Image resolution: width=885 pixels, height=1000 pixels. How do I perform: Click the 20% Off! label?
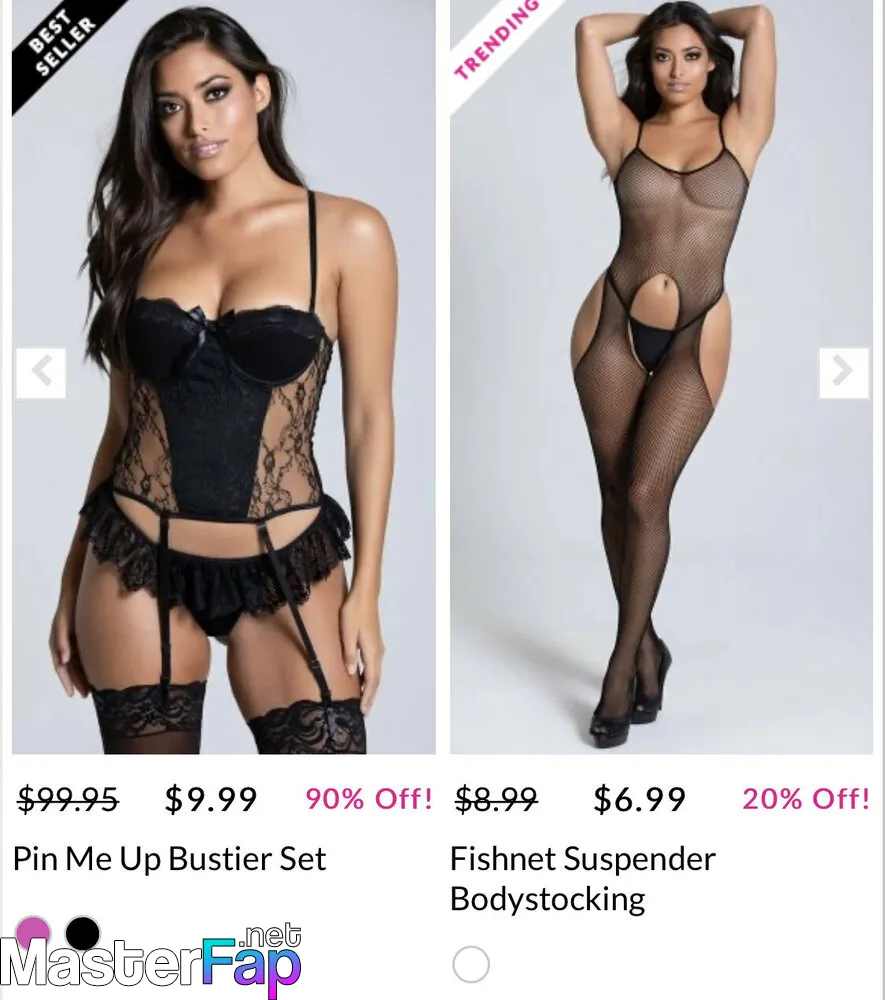(x=806, y=798)
